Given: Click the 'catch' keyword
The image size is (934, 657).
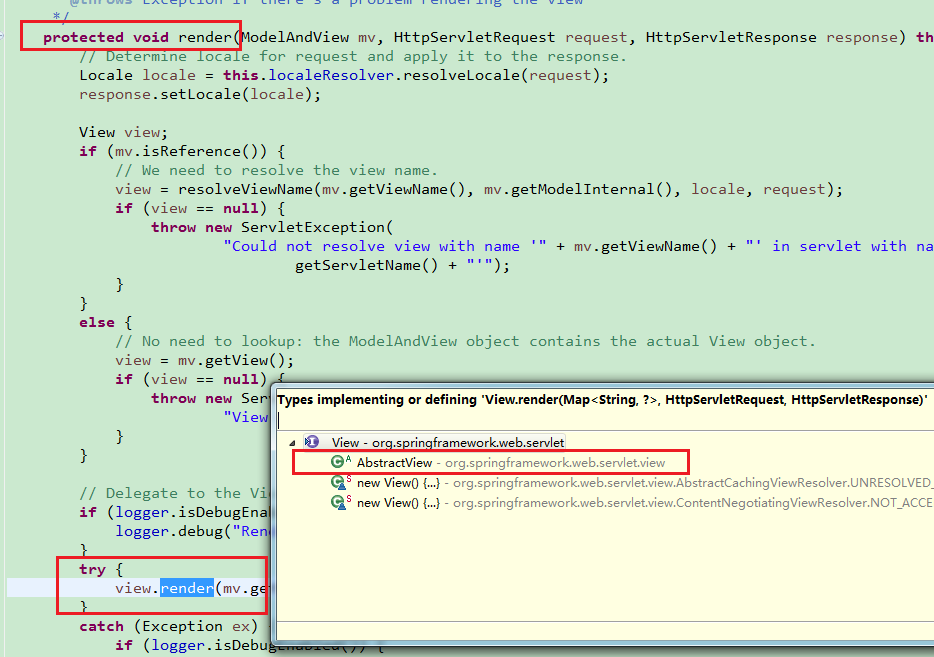Looking at the screenshot, I should 101,627.
